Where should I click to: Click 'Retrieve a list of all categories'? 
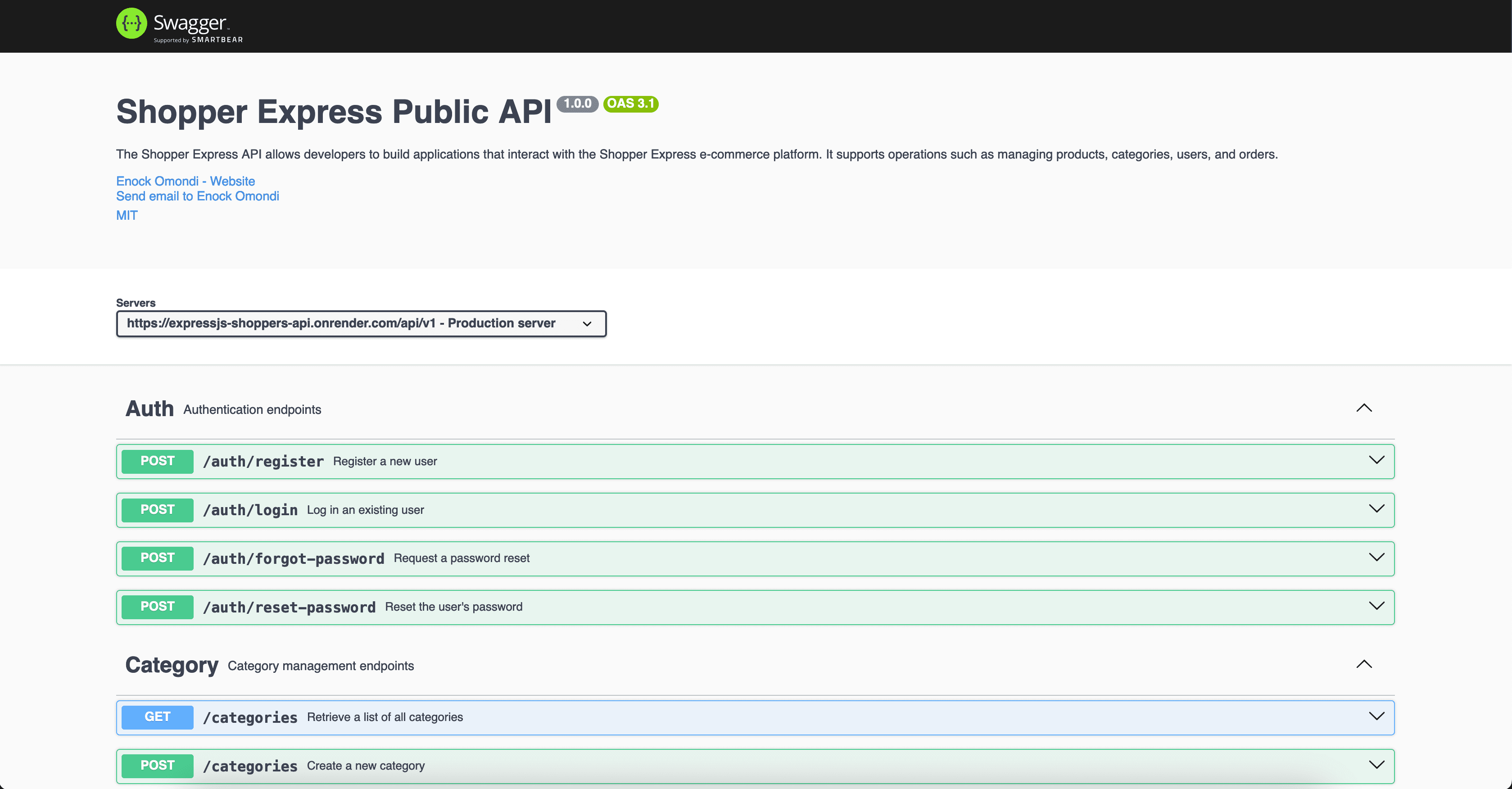385,717
